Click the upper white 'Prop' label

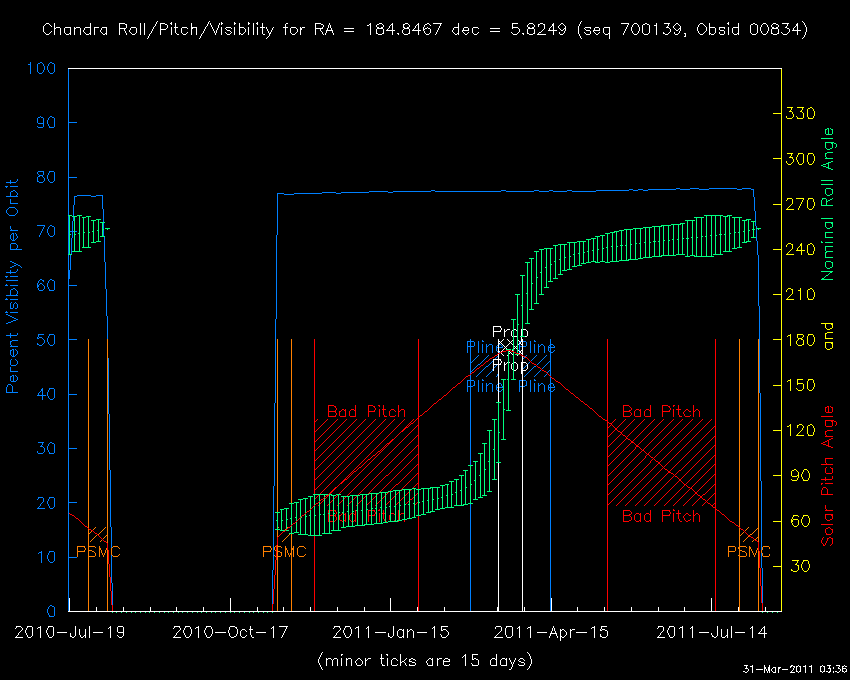pos(510,332)
